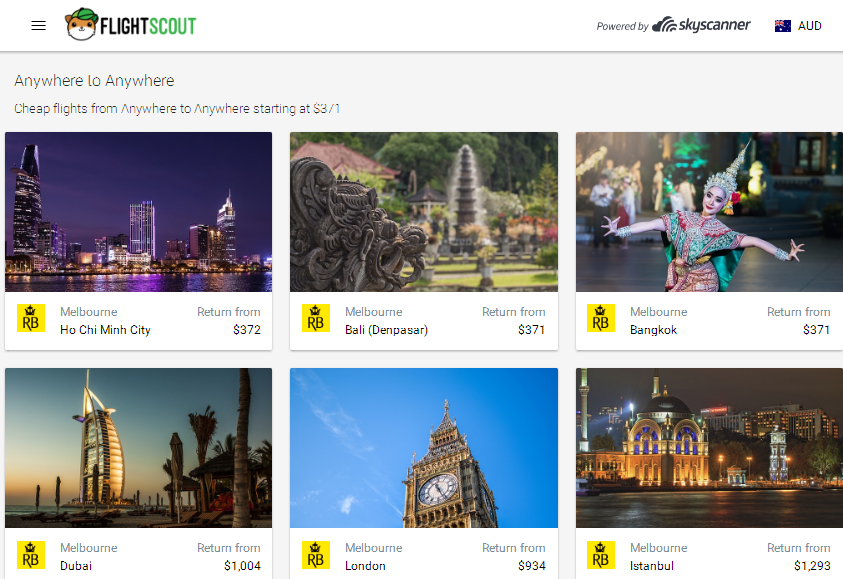Click the Australian flag icon
The height and width of the screenshot is (579, 843).
click(782, 26)
